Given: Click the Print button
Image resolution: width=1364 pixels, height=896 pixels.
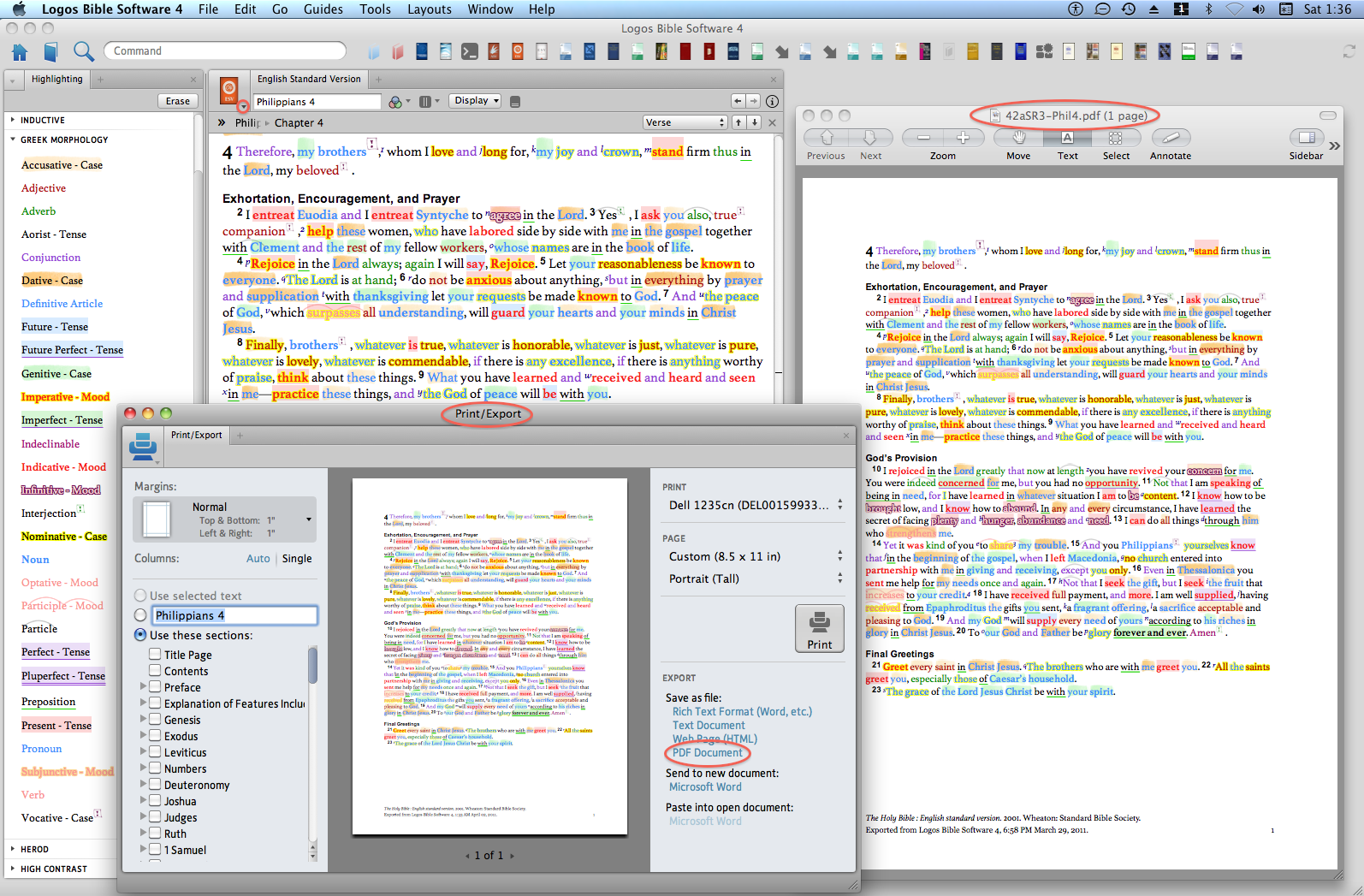Looking at the screenshot, I should 820,628.
